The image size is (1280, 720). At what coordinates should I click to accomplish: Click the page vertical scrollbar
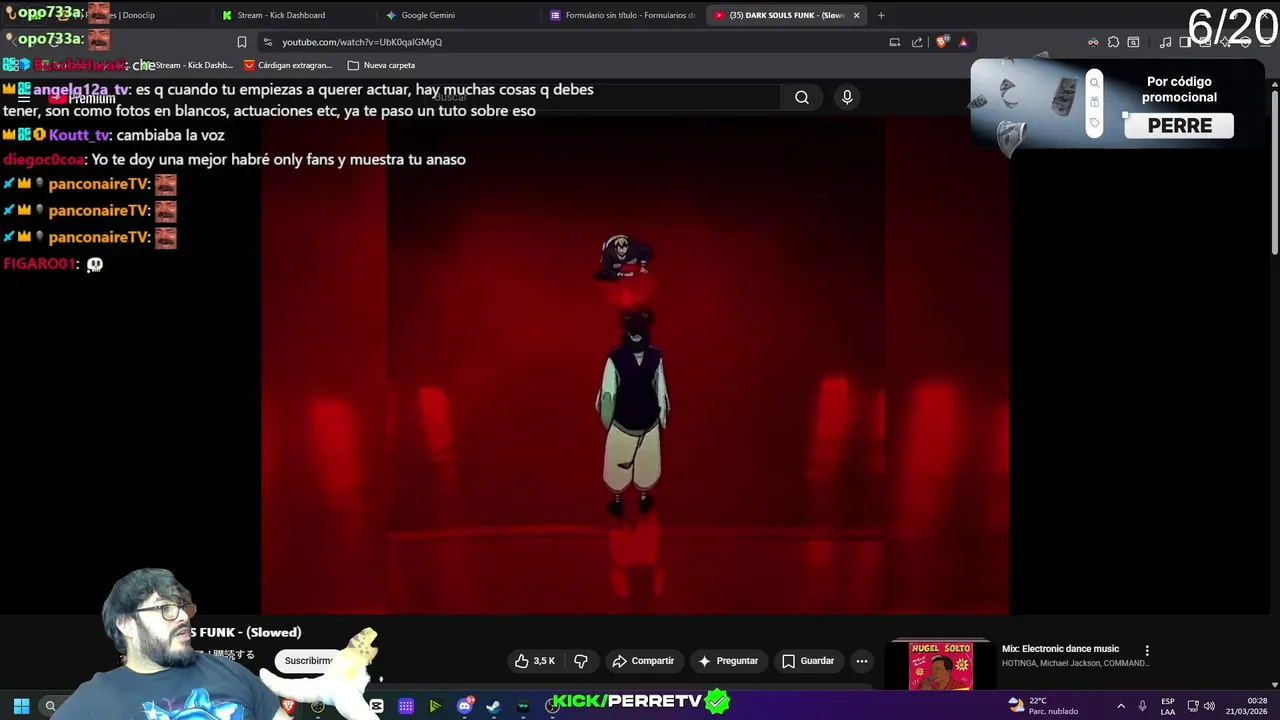[1274, 170]
